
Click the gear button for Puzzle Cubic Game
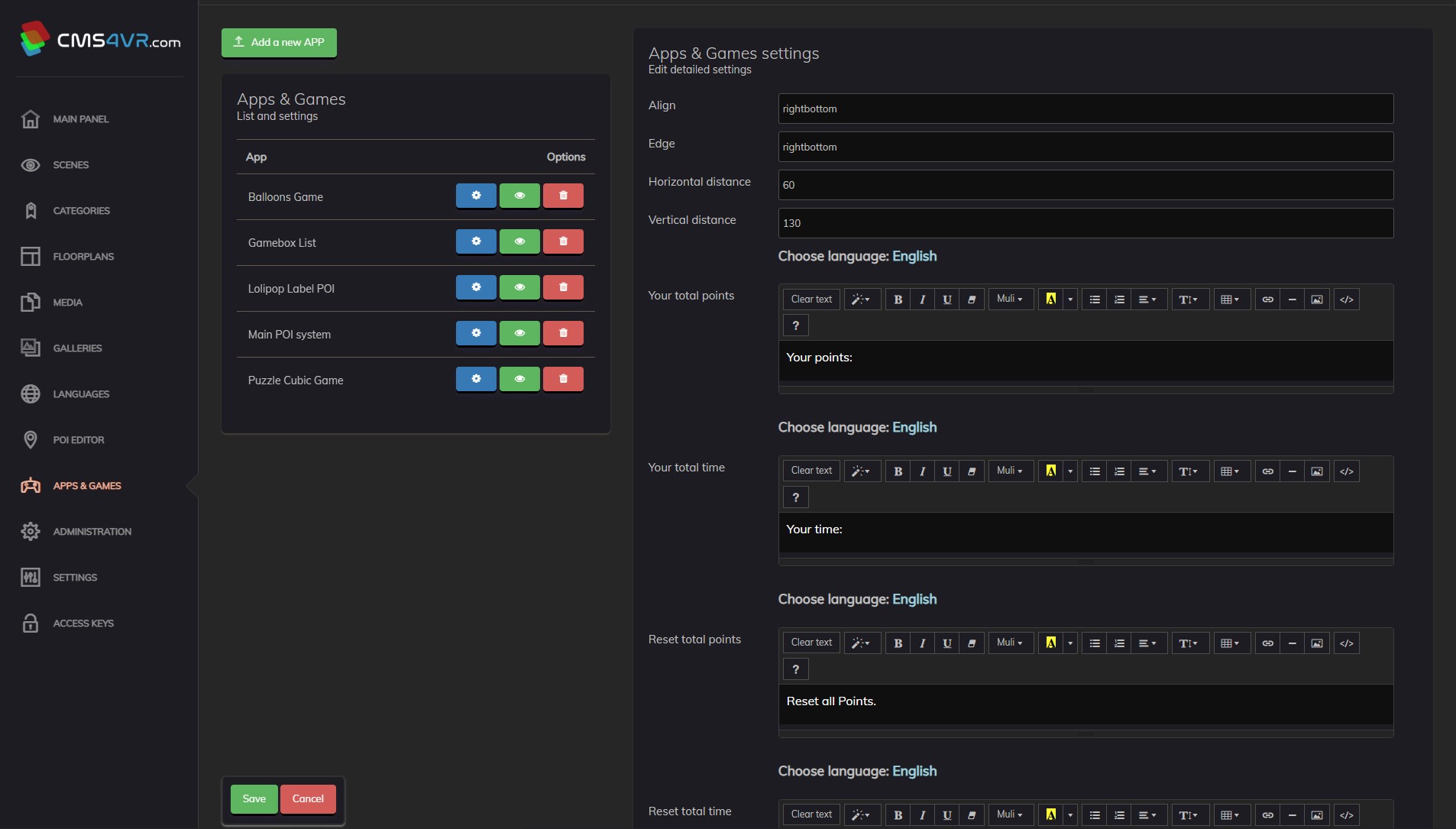pyautogui.click(x=476, y=379)
